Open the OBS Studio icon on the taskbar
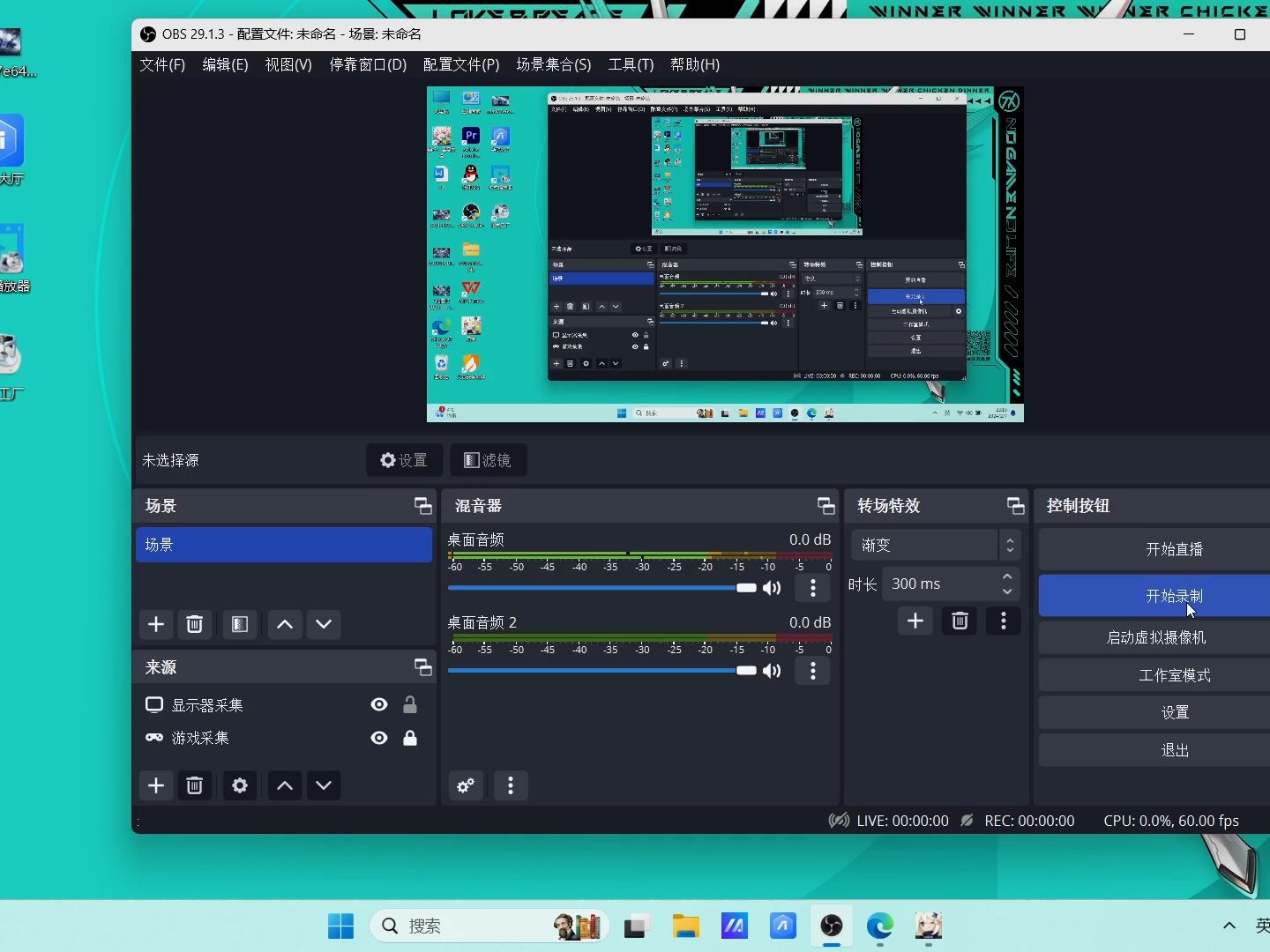Screen dimensions: 1270x952 coord(831,926)
